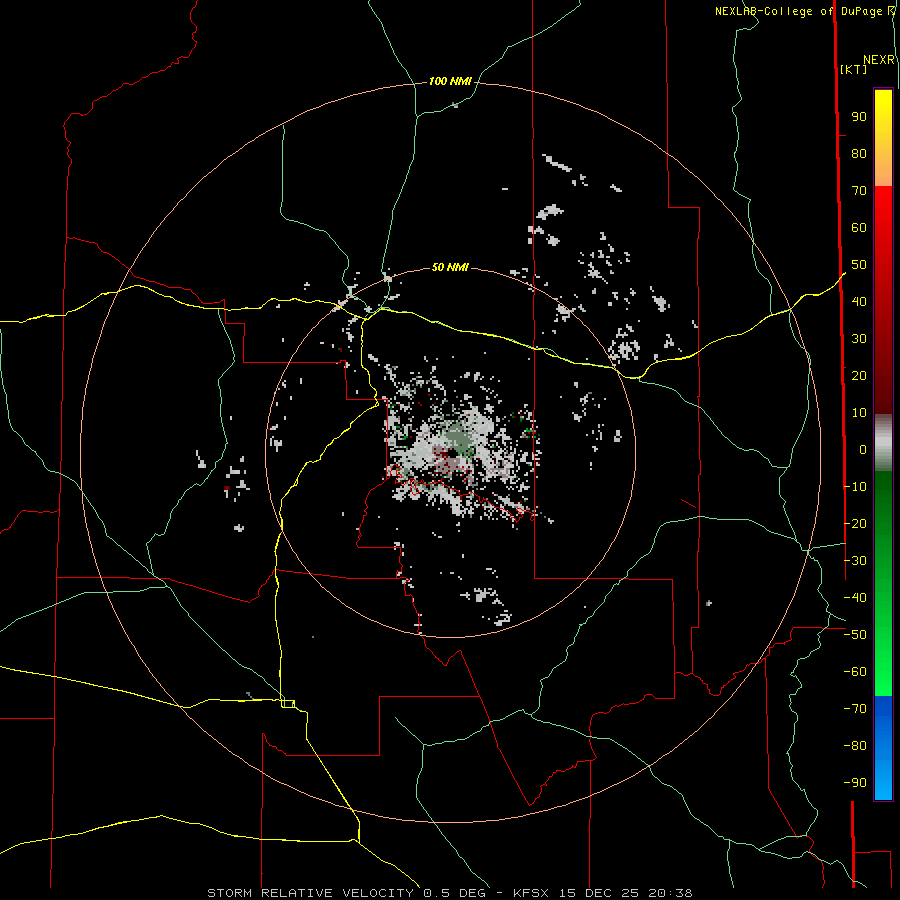The height and width of the screenshot is (900, 900).
Task: Click the -50 value on velocity scale
Action: click(855, 635)
